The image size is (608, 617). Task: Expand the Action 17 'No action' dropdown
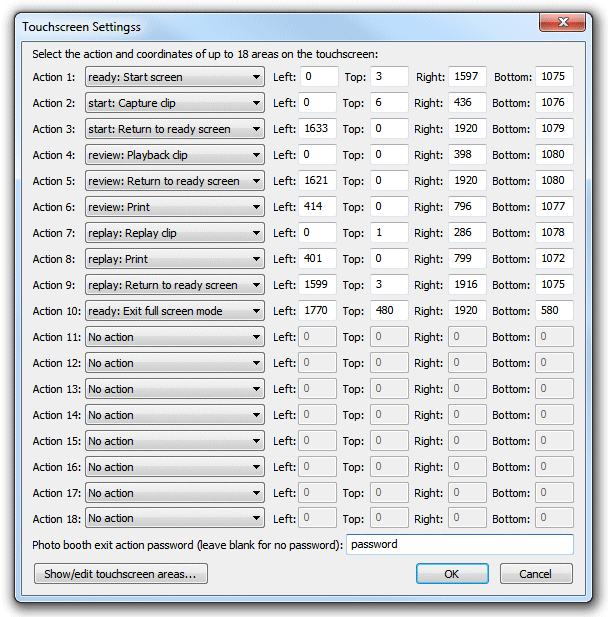(175, 493)
